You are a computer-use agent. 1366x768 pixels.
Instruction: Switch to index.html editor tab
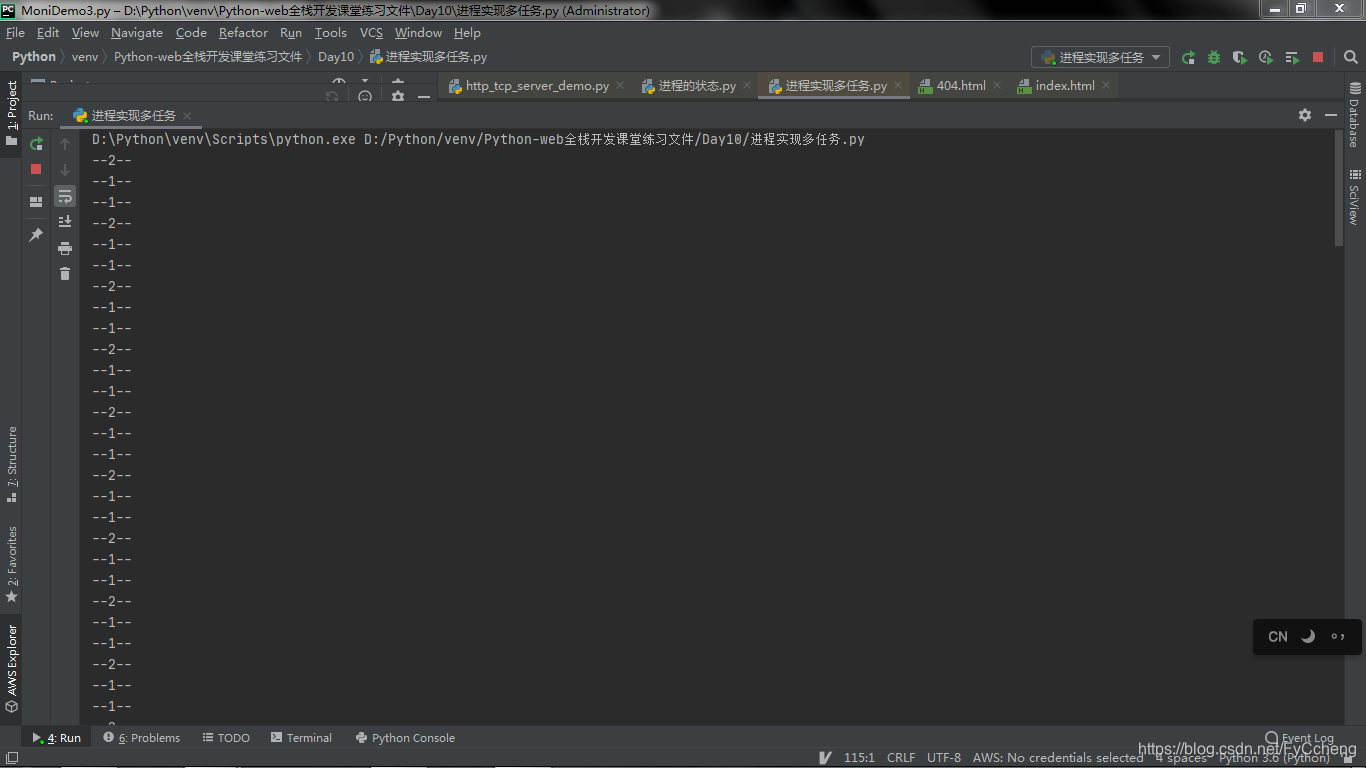click(x=1065, y=86)
